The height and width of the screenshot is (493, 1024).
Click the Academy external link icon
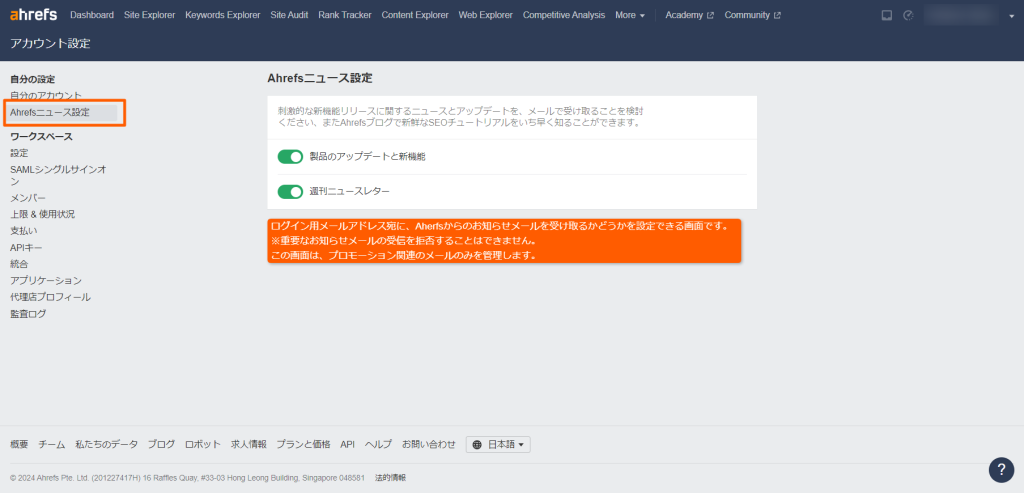[711, 15]
